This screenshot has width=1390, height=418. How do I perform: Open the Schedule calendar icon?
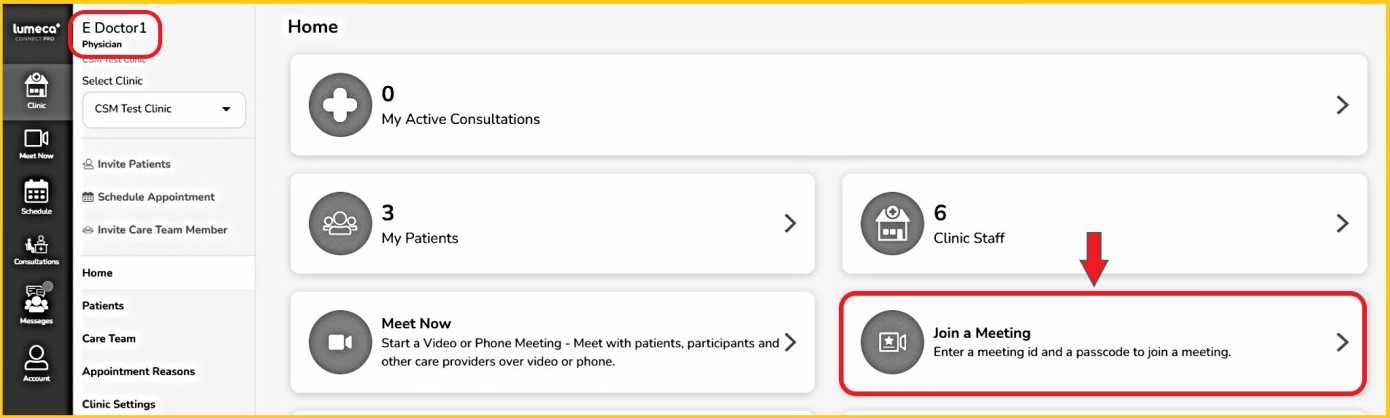click(x=36, y=195)
